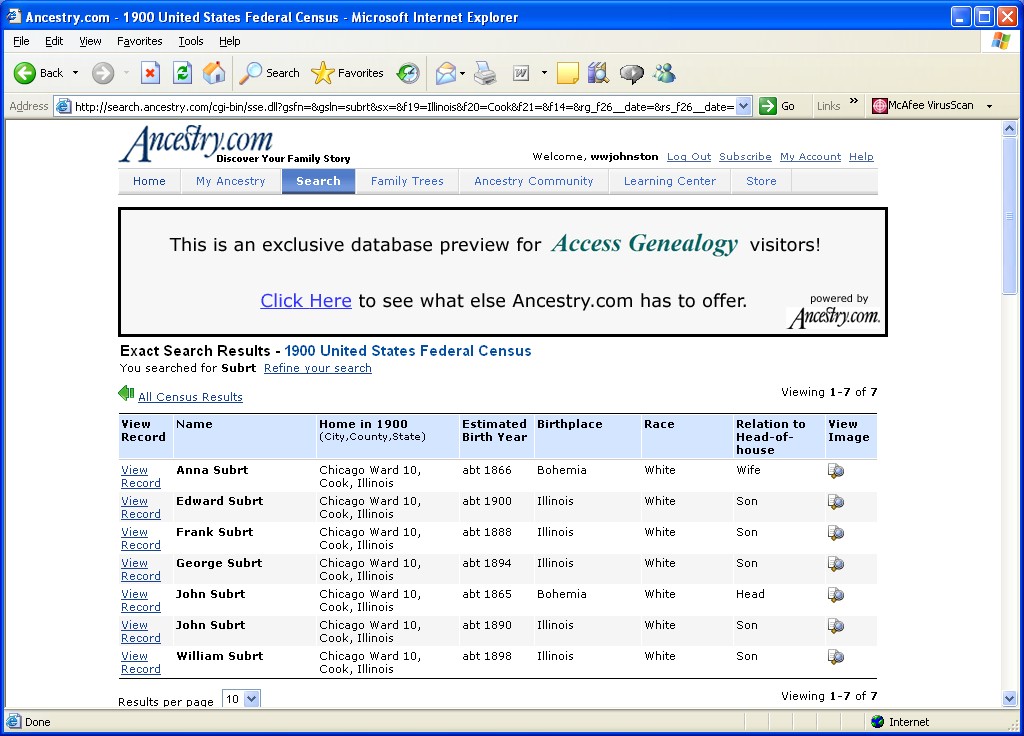The height and width of the screenshot is (736, 1024).
Task: Open the McAfee VirusScan dropdown arrow
Action: pos(989,106)
